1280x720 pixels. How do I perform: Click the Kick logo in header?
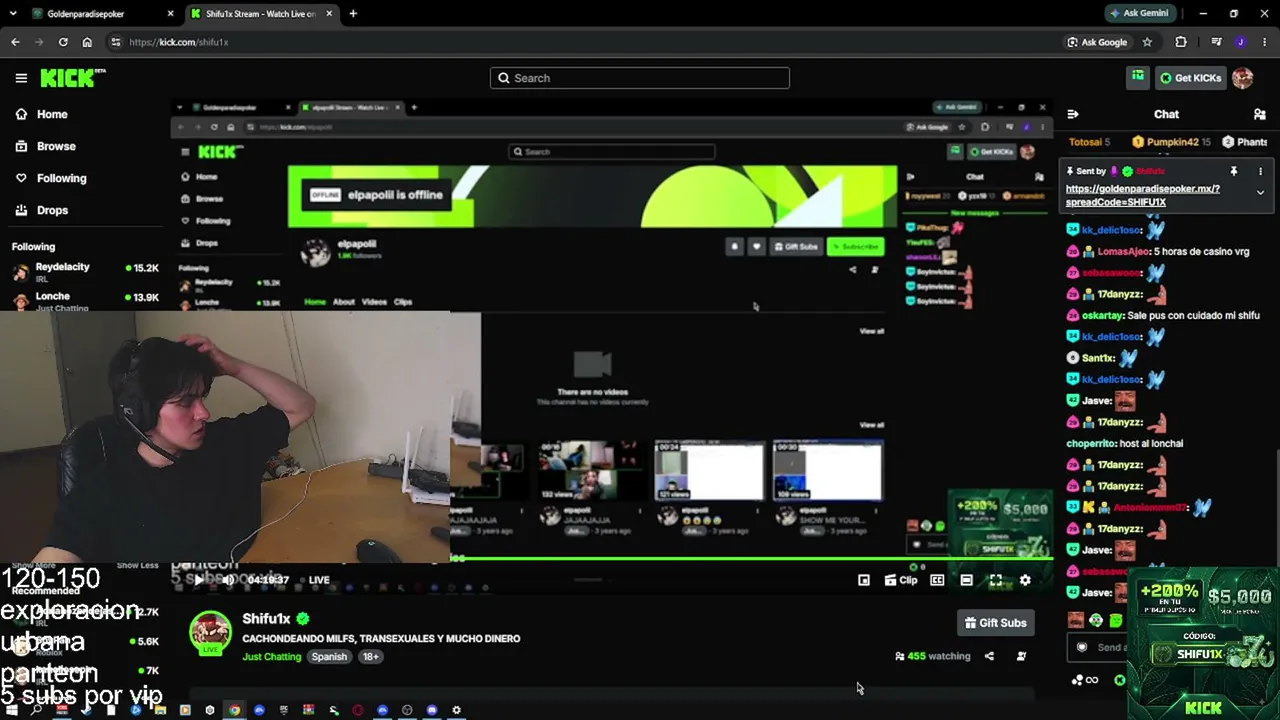pos(73,78)
